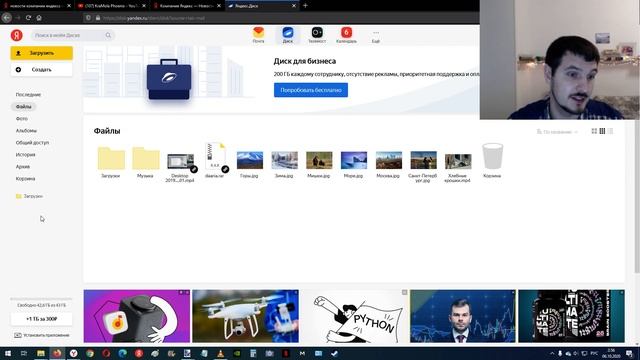Image resolution: width=640 pixels, height=360 pixels.
Task: Open the notification center in system tray
Action: [x=629, y=353]
